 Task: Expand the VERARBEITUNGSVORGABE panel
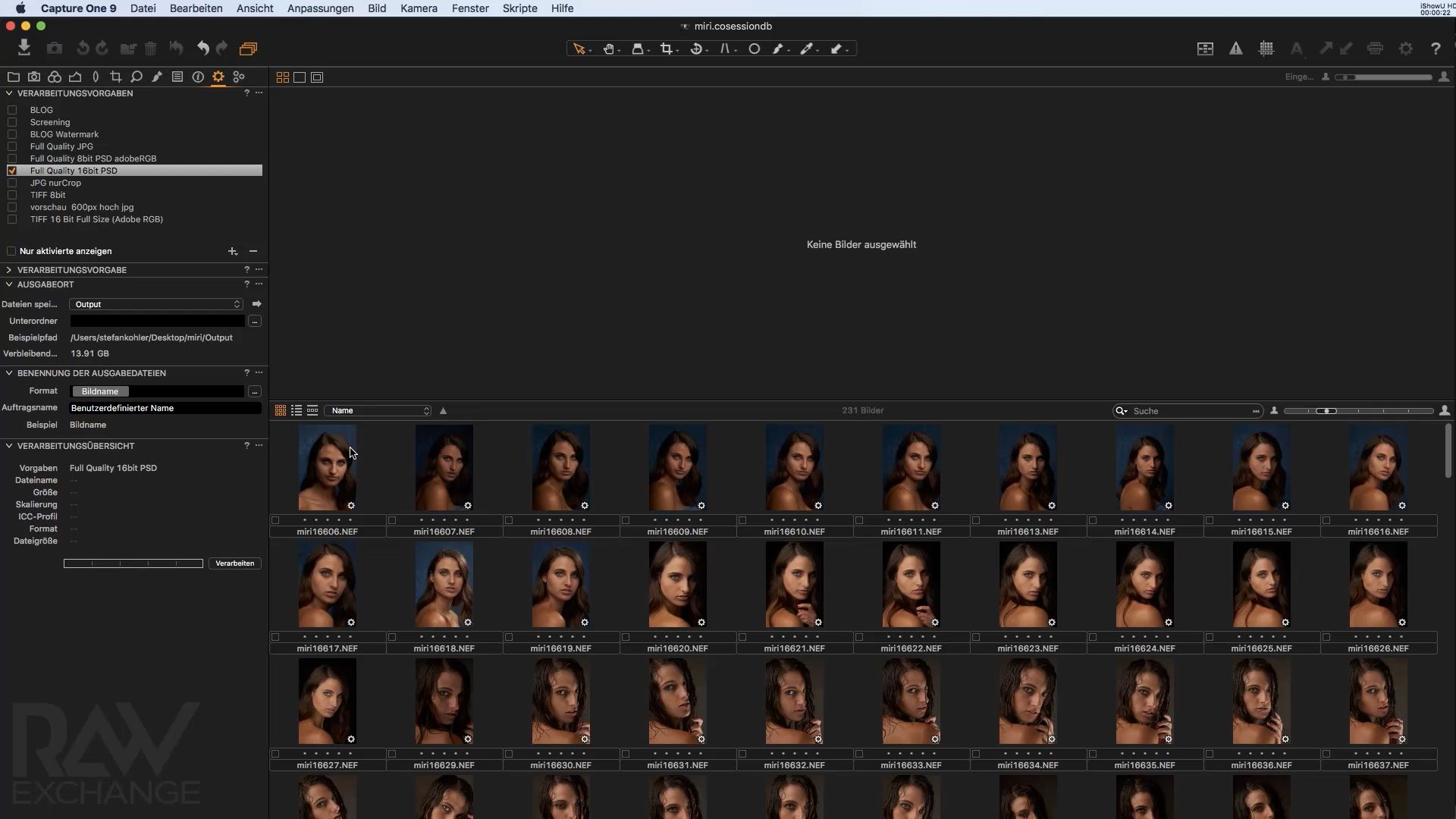[x=9, y=270]
